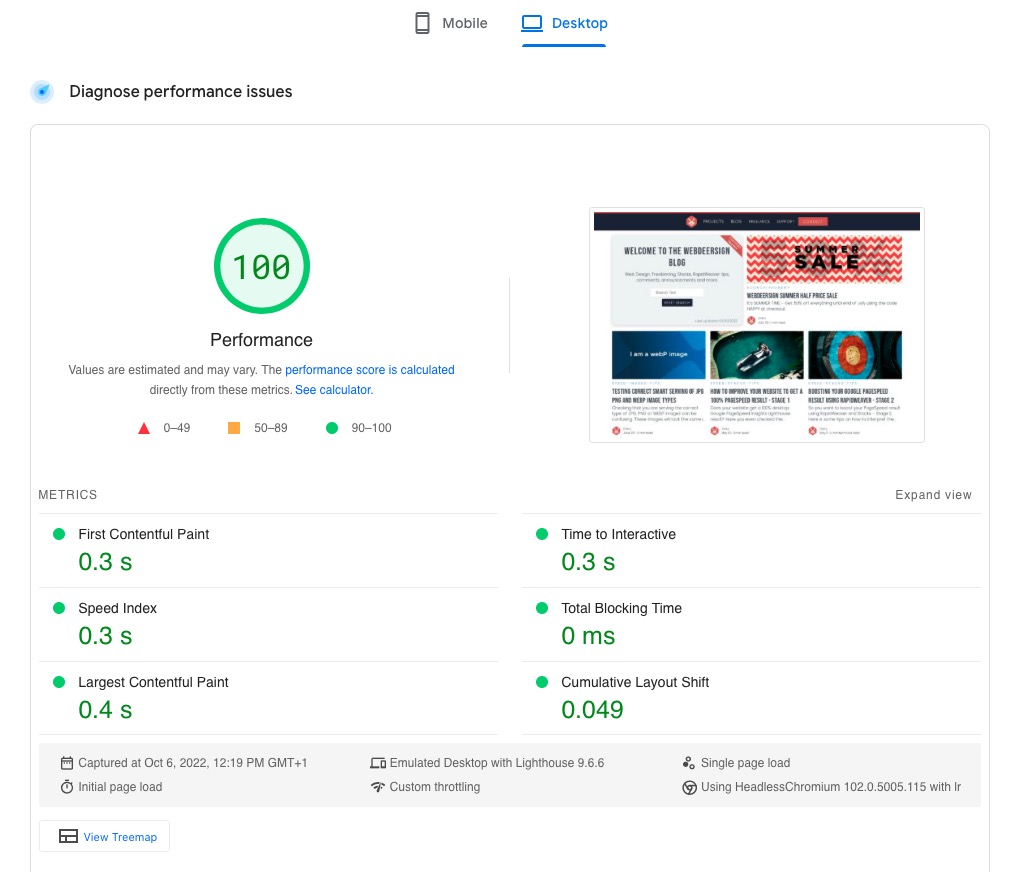Click the orange square 50–89 legend icon
Image resolution: width=1019 pixels, height=872 pixels.
pos(234,428)
